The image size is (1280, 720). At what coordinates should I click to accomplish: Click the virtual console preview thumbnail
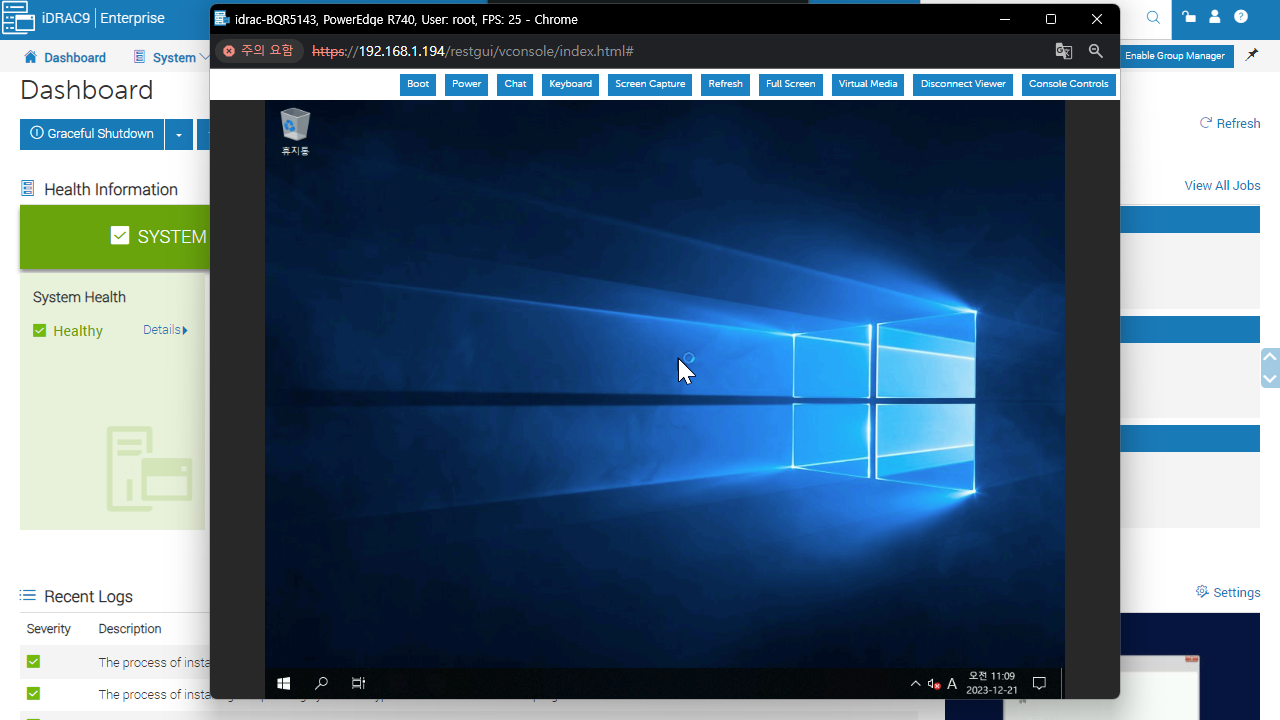pyautogui.click(x=1102, y=666)
